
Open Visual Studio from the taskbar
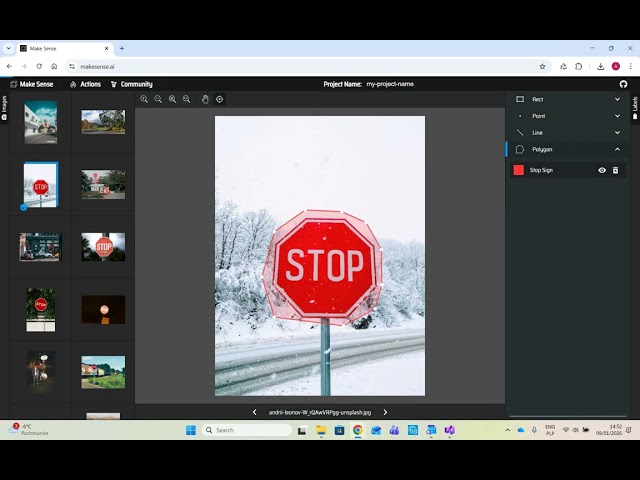click(x=449, y=430)
